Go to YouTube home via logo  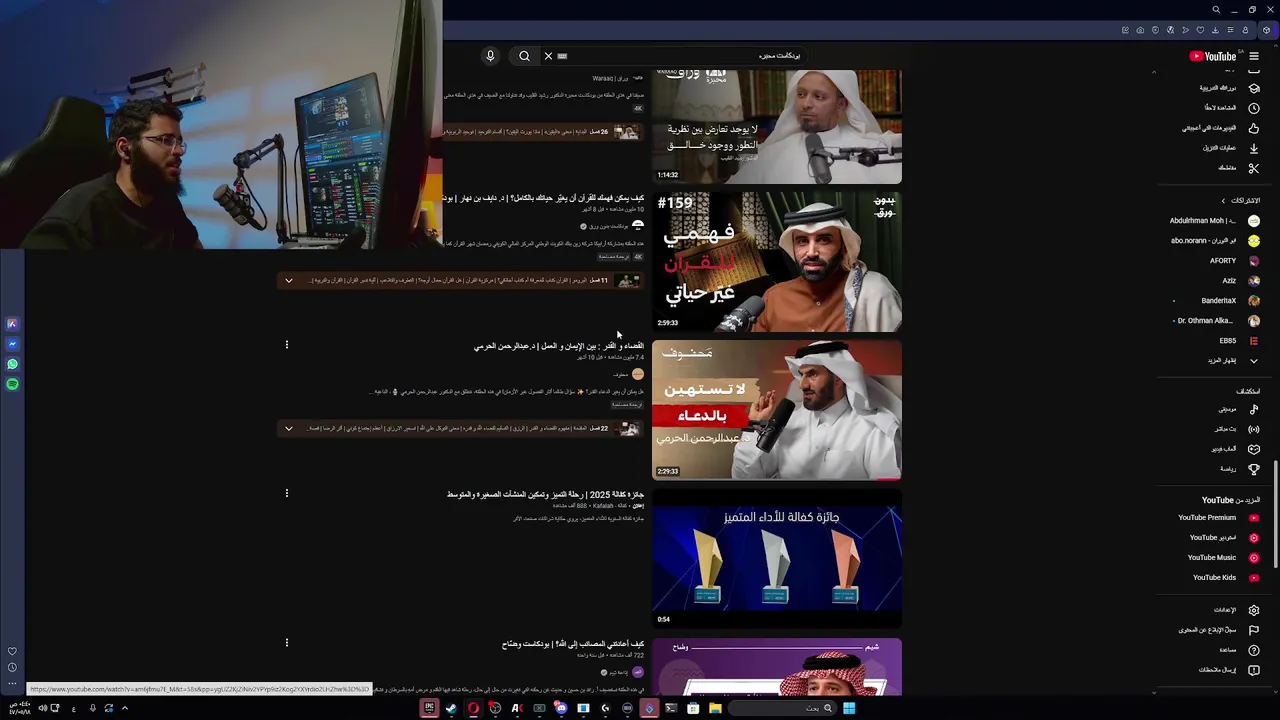coord(1213,56)
